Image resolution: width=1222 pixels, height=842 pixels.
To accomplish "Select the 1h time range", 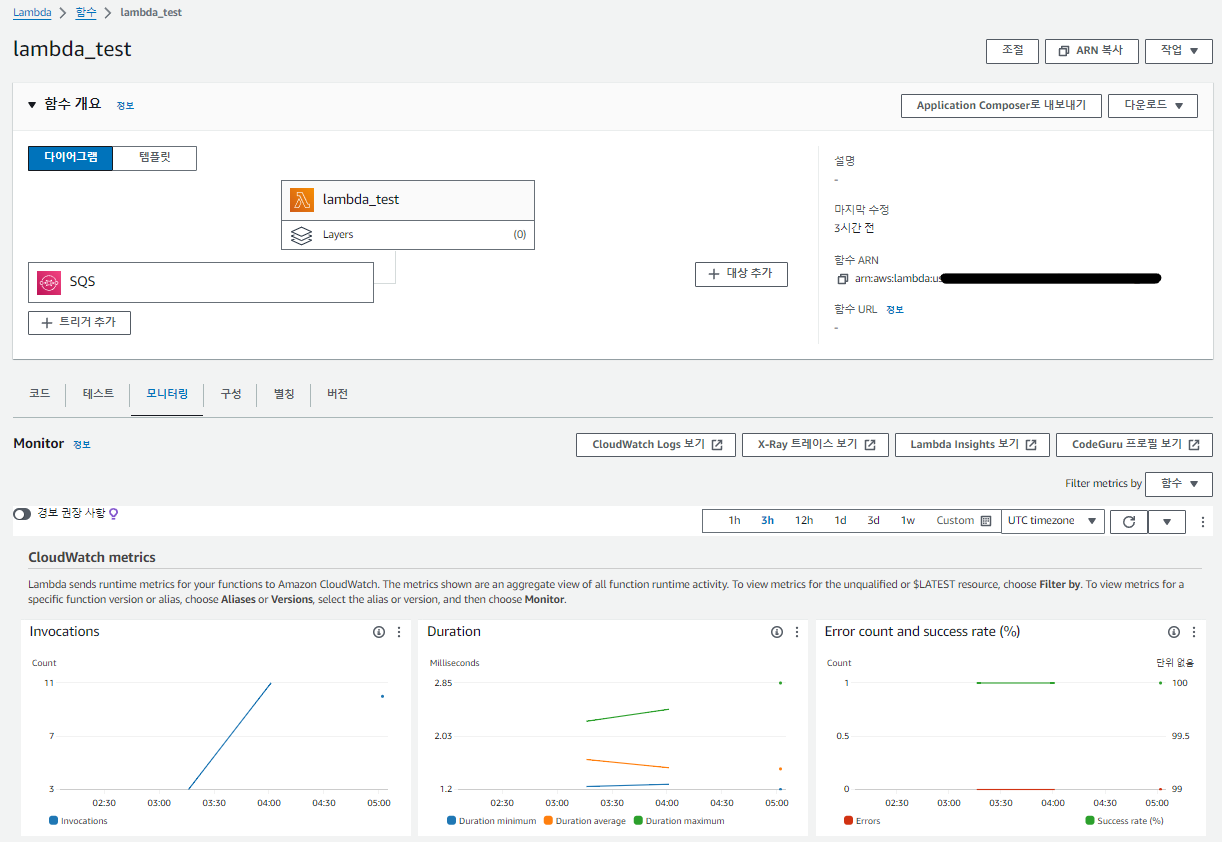I will pyautogui.click(x=734, y=521).
